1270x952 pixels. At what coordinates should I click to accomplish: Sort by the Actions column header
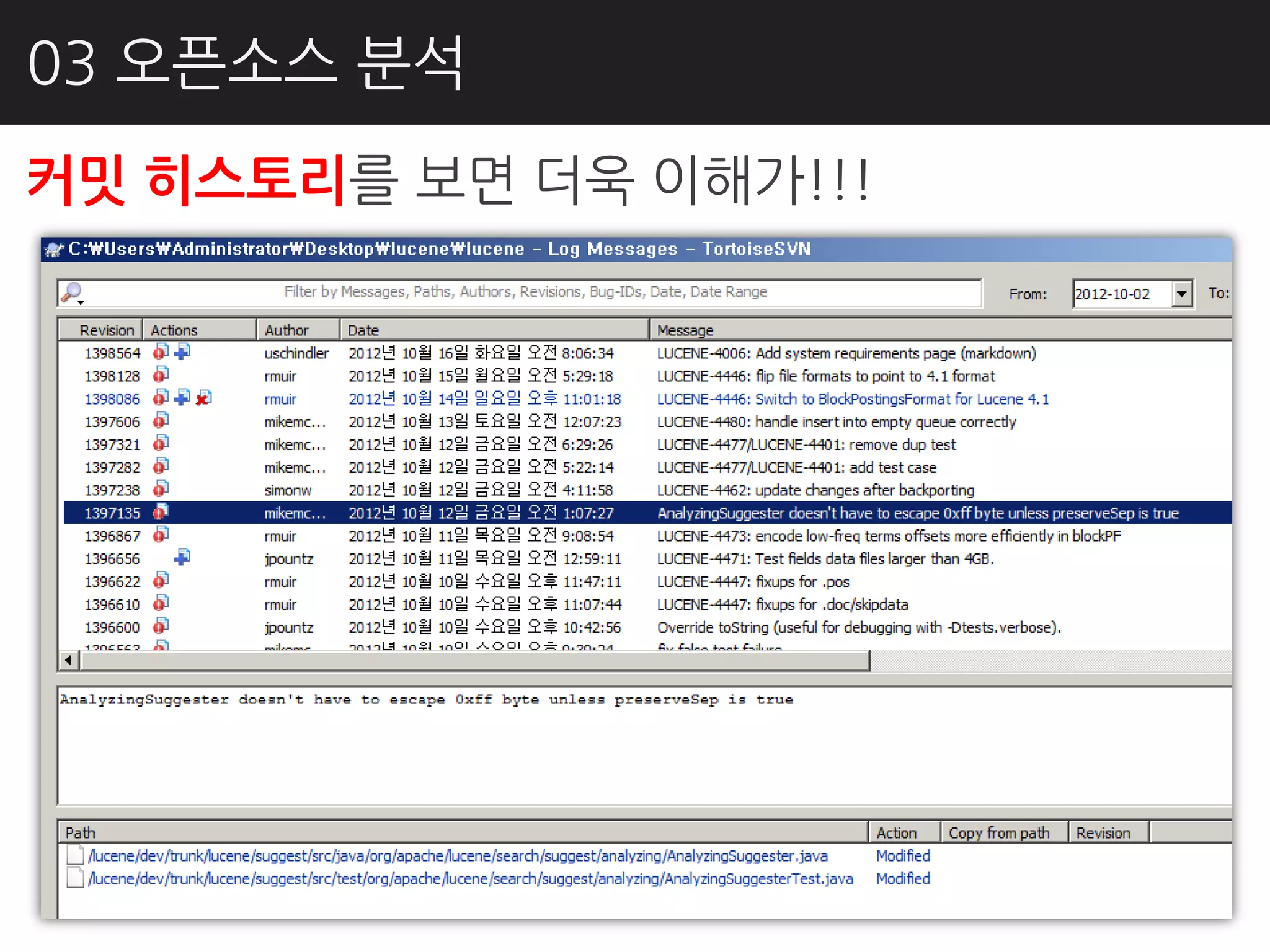[x=200, y=330]
